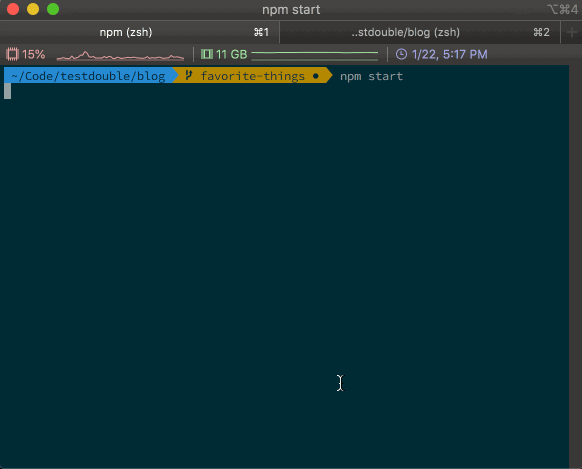582x469 pixels.
Task: Click the git branch icon in the prompt
Action: tap(189, 75)
